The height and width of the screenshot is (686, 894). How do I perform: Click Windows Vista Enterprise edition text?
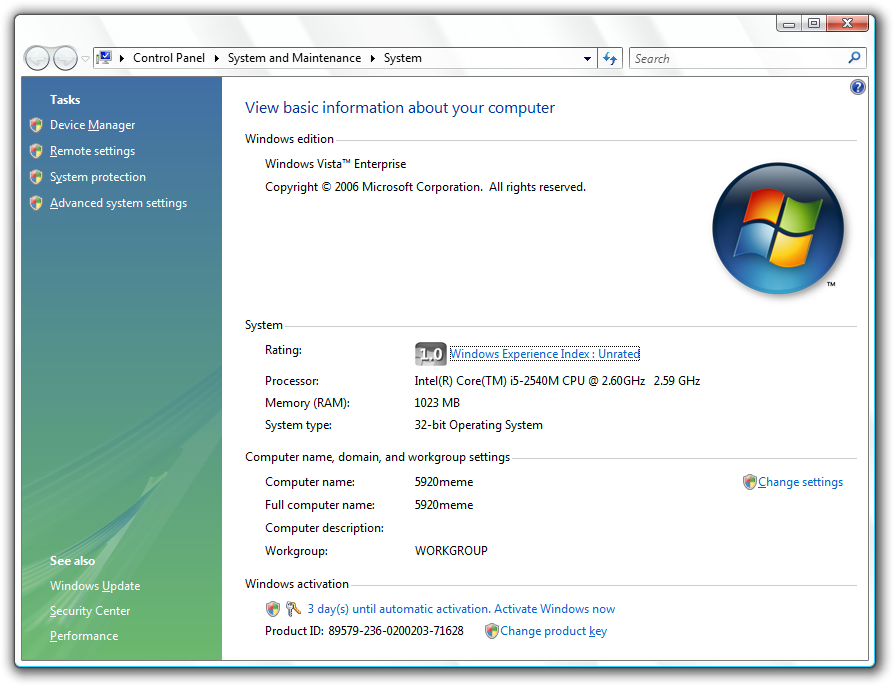(x=335, y=164)
